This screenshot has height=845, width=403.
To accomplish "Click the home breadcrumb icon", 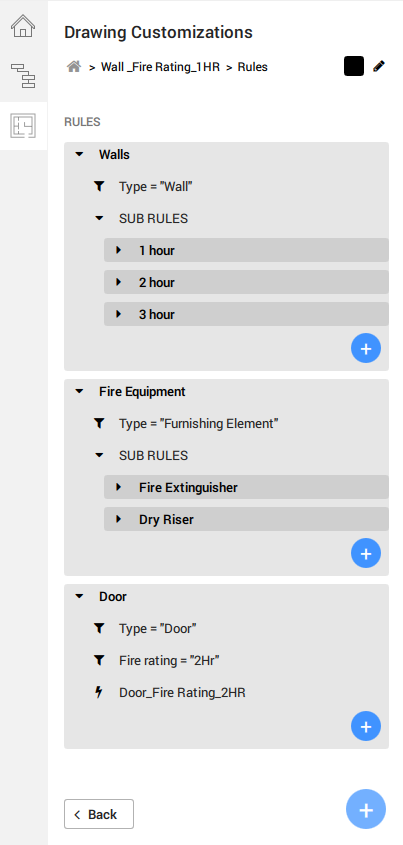I will pyautogui.click(x=74, y=67).
